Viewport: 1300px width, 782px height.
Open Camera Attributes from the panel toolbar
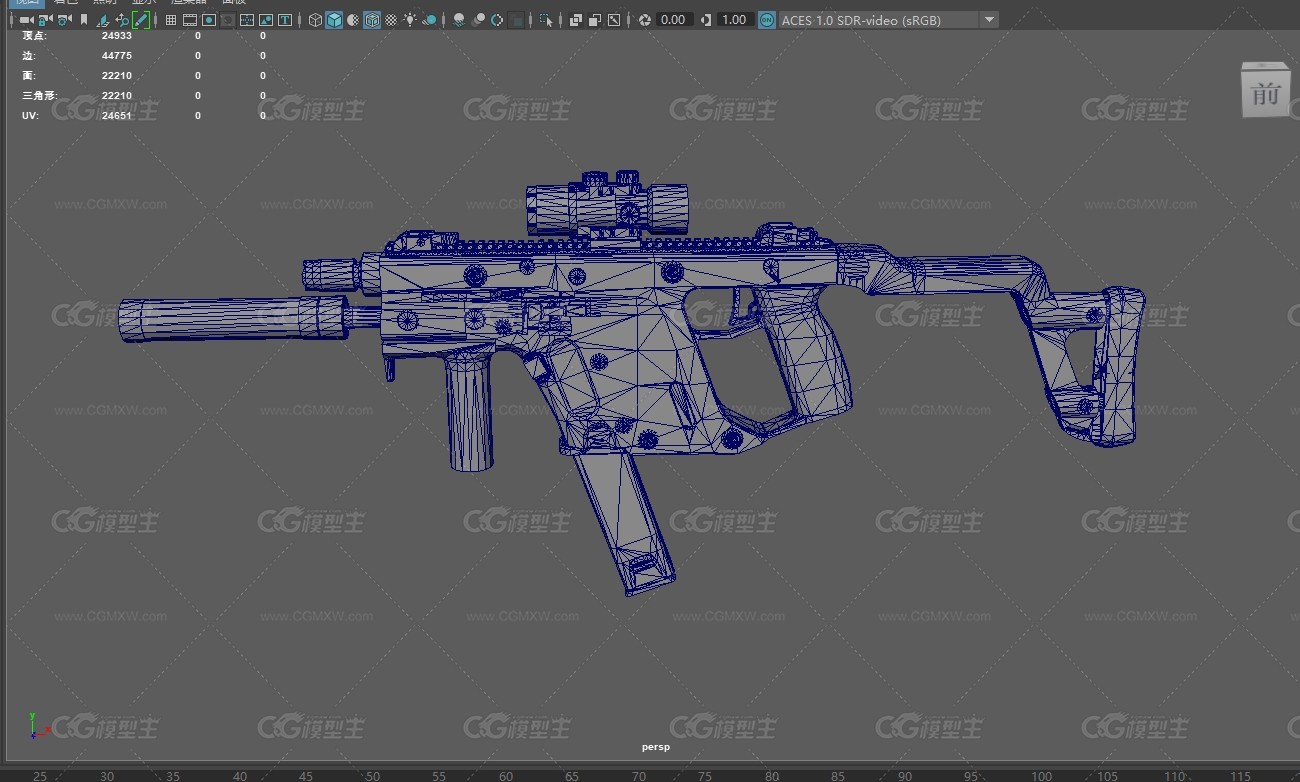point(64,20)
